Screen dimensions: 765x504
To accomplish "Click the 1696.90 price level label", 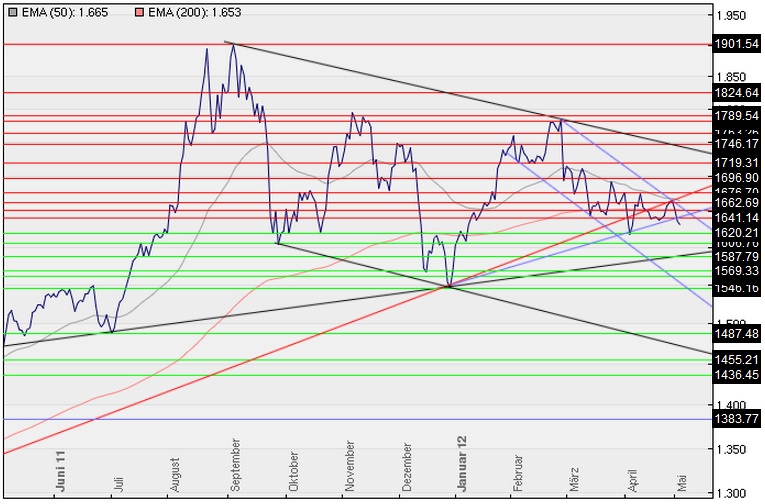I will [x=737, y=177].
